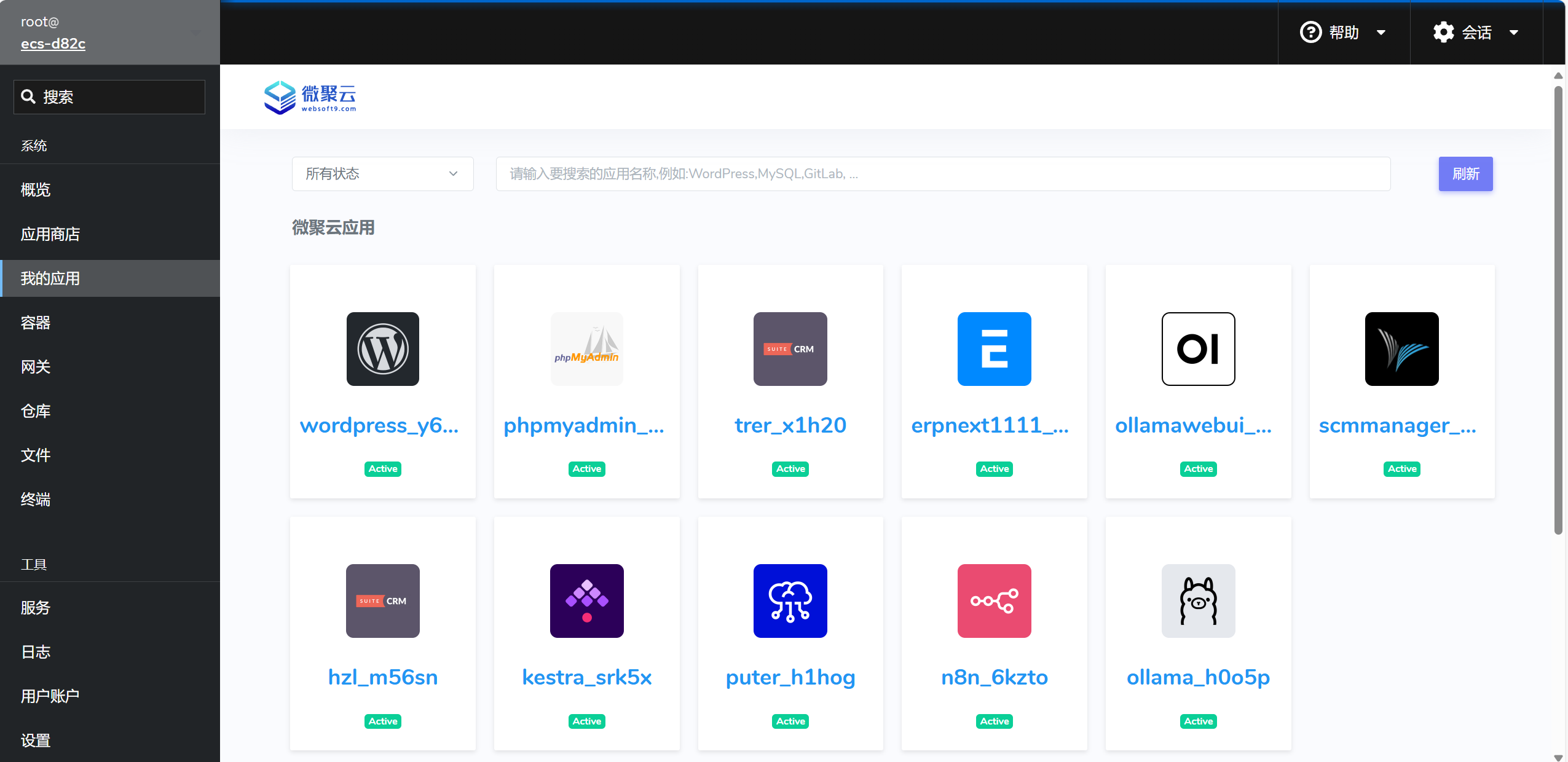The width and height of the screenshot is (1568, 762).
Task: Click the phpMyAdmin application icon
Action: click(586, 348)
